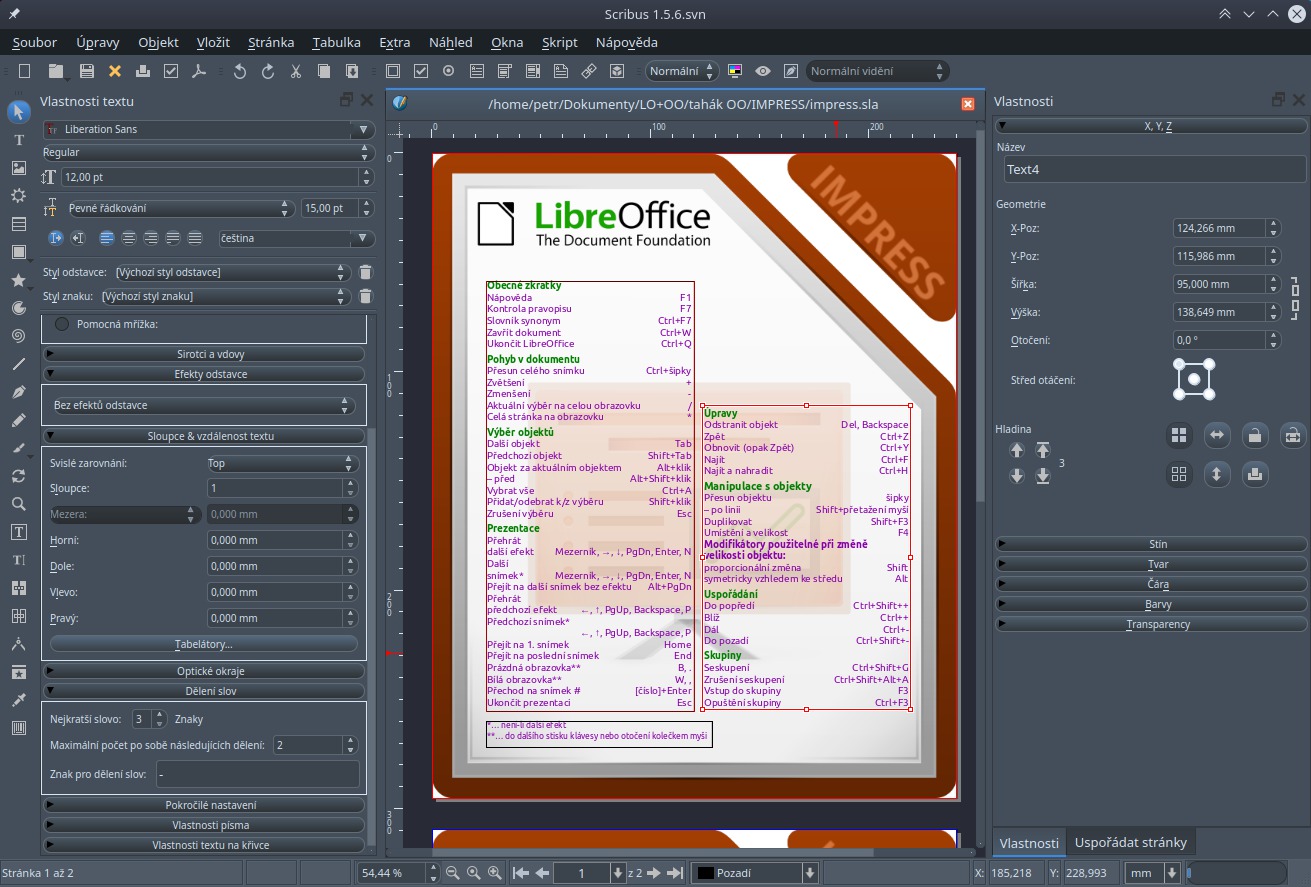Toggle color management in toolbar

(x=735, y=71)
